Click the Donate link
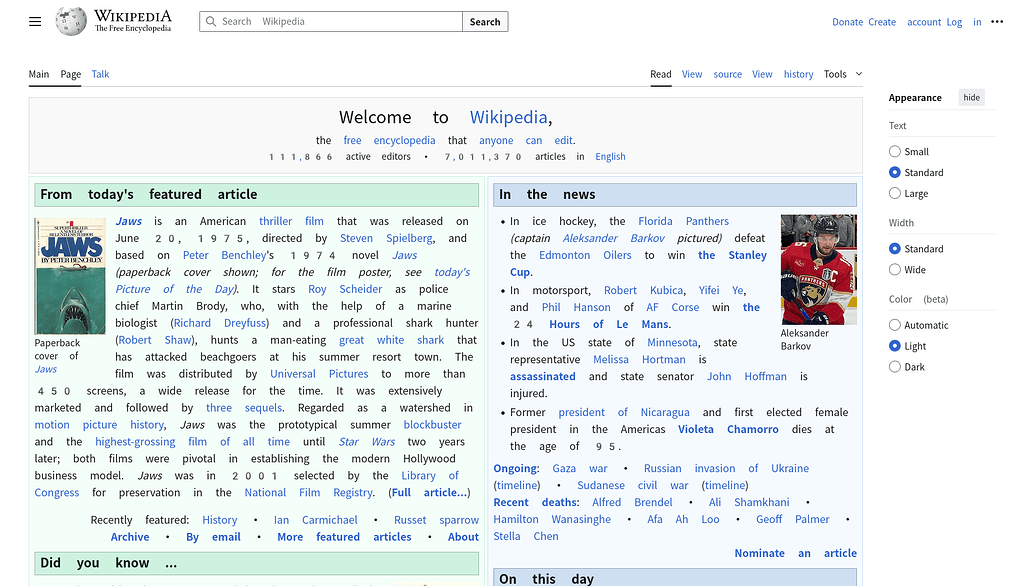1035x586 pixels. tap(847, 22)
